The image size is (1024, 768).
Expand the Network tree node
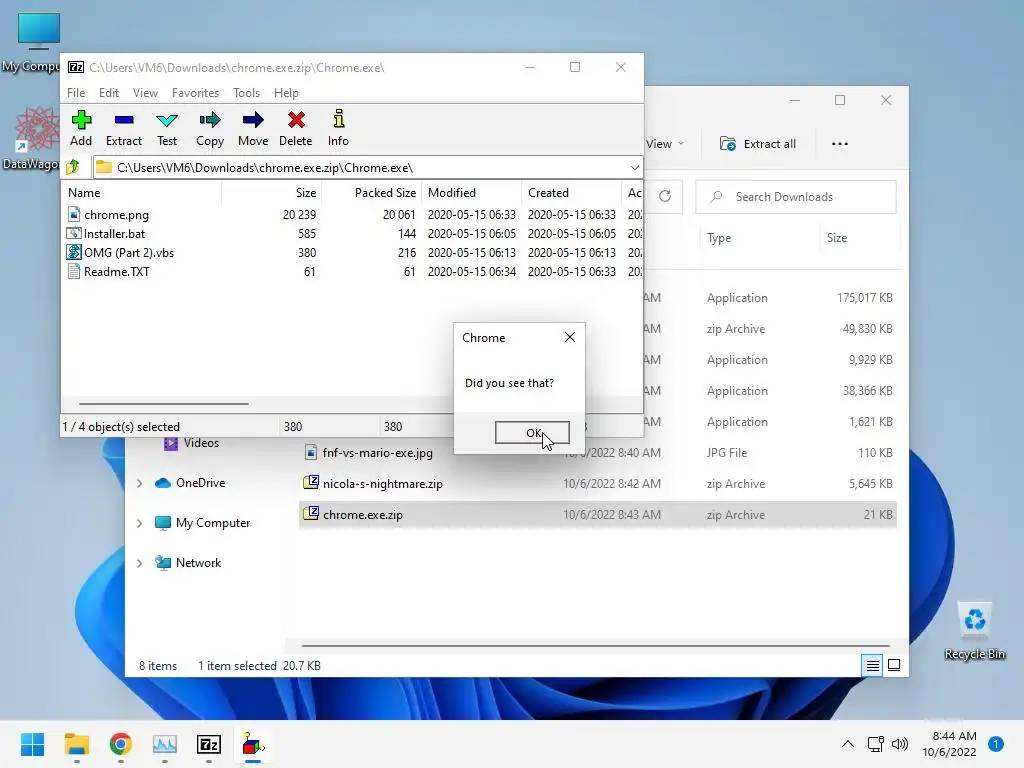click(139, 563)
